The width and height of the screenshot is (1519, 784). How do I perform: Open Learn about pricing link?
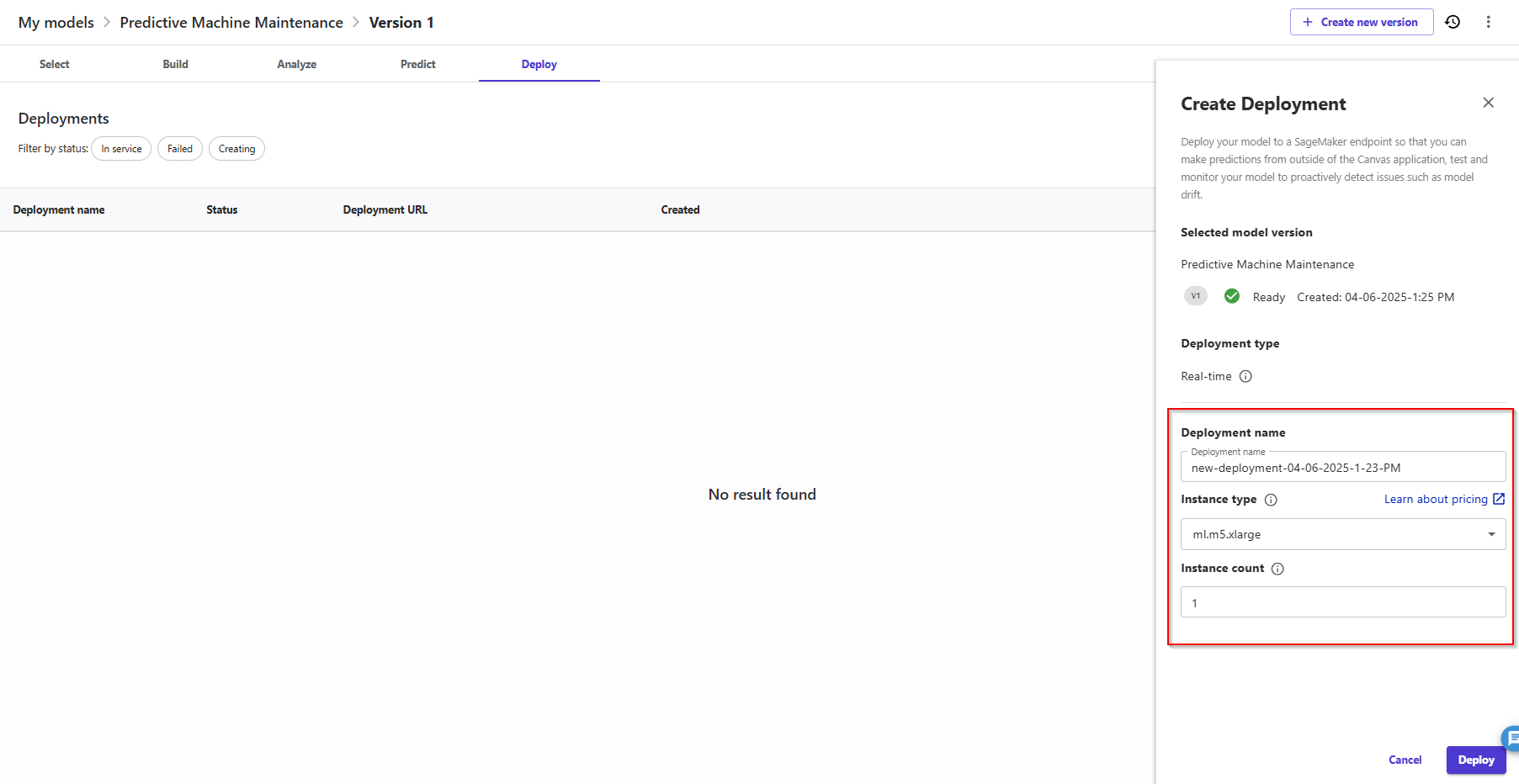point(1436,499)
